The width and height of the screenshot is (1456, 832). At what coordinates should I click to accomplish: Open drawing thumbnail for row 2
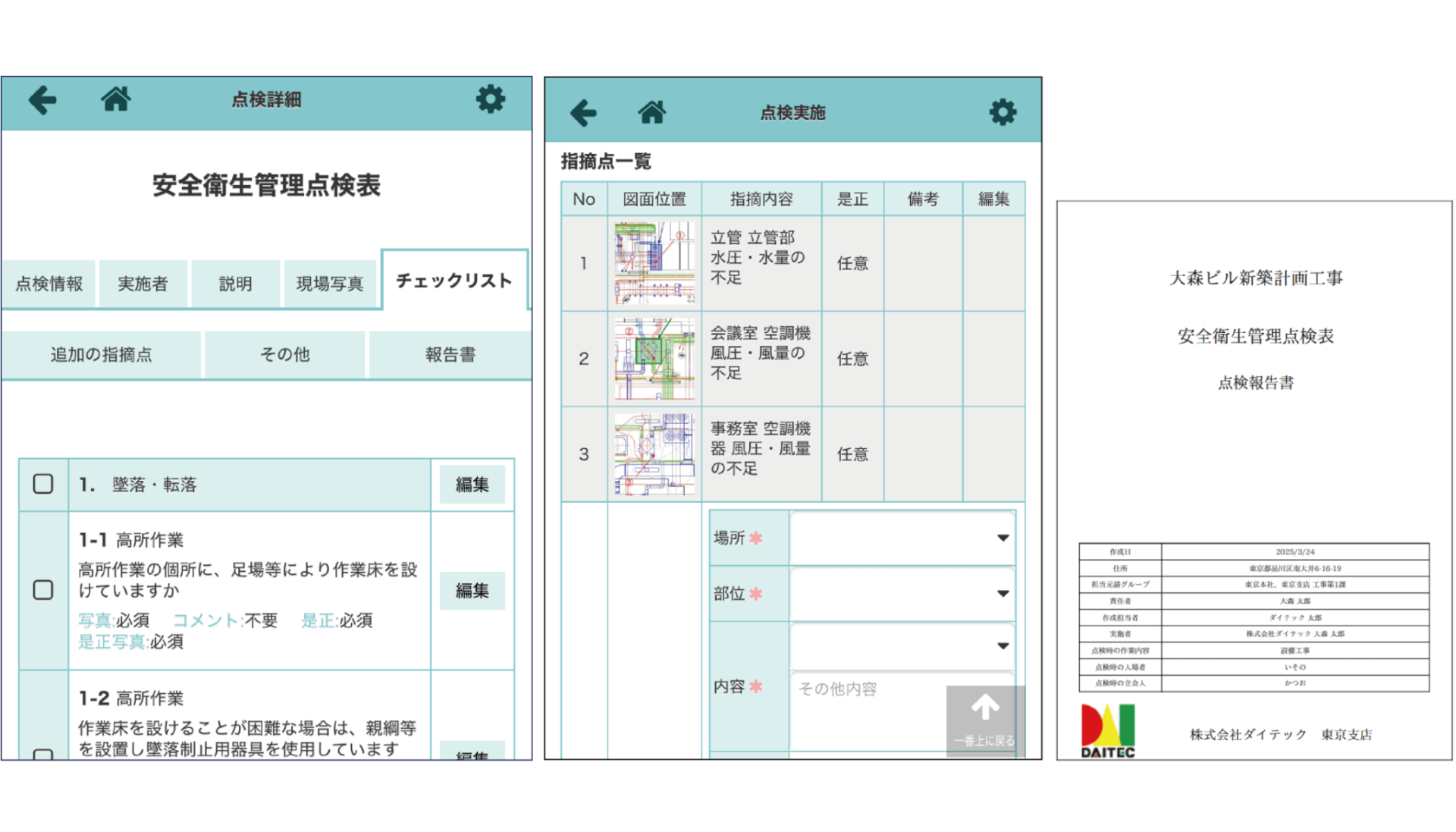[x=654, y=359]
